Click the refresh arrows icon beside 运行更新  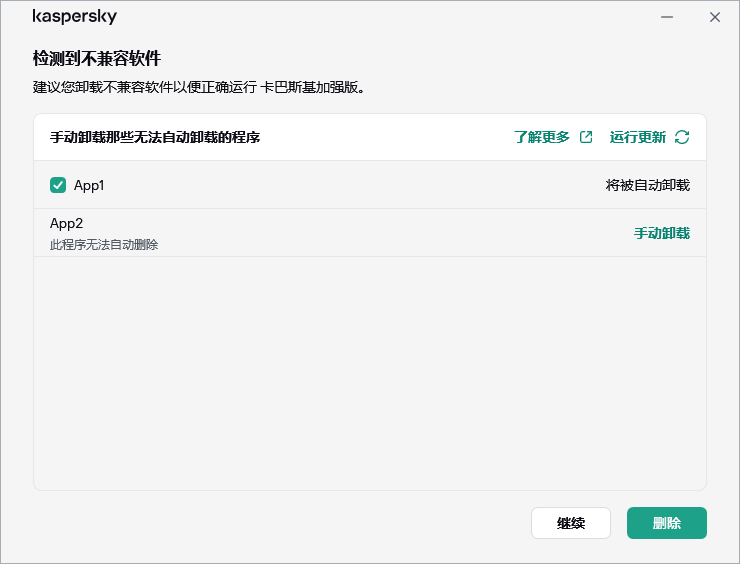point(682,137)
